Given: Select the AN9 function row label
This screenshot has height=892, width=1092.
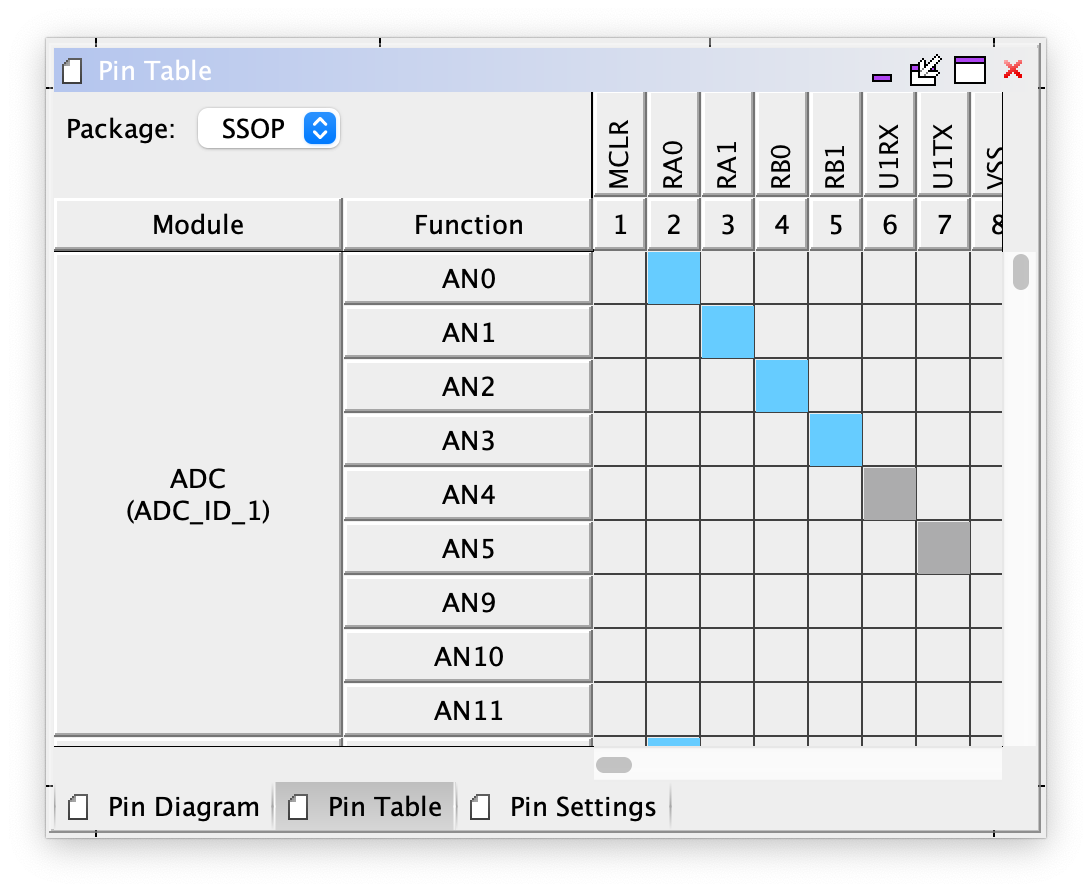Looking at the screenshot, I should [468, 603].
